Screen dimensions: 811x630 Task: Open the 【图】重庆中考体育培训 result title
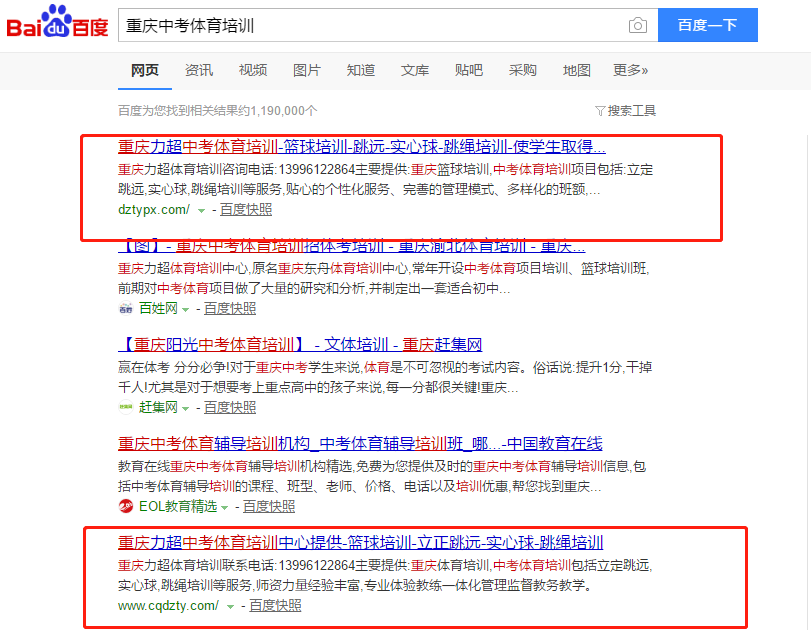pos(352,246)
